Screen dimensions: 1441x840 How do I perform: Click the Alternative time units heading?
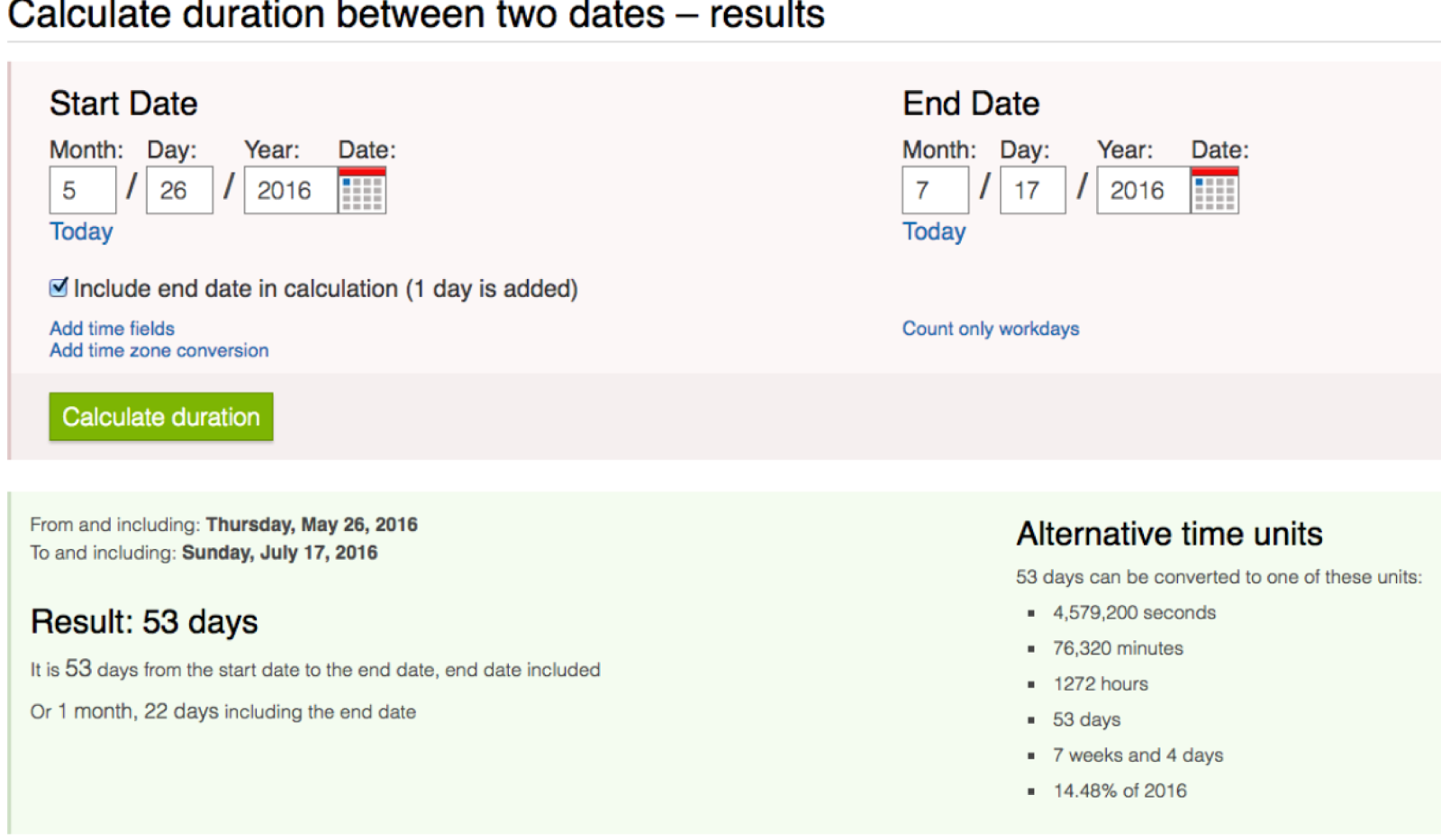click(x=1169, y=534)
